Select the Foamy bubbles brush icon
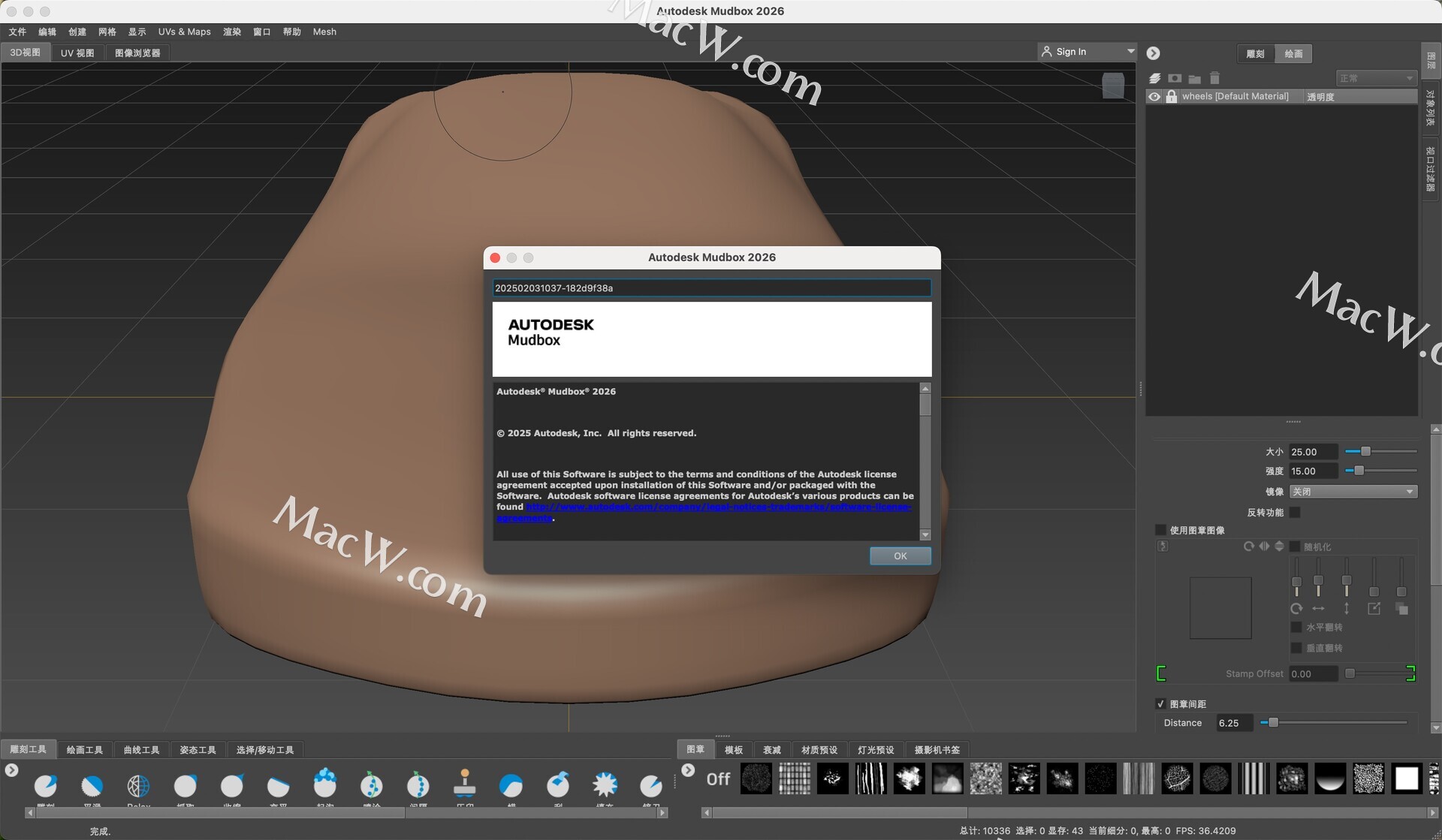Screen dimensions: 1442x840 point(325,783)
